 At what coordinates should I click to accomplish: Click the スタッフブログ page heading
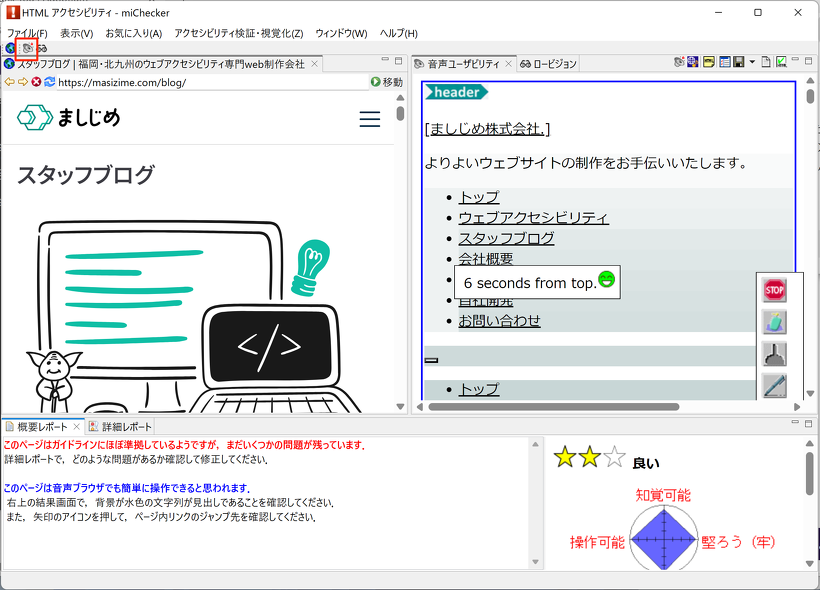pos(86,175)
